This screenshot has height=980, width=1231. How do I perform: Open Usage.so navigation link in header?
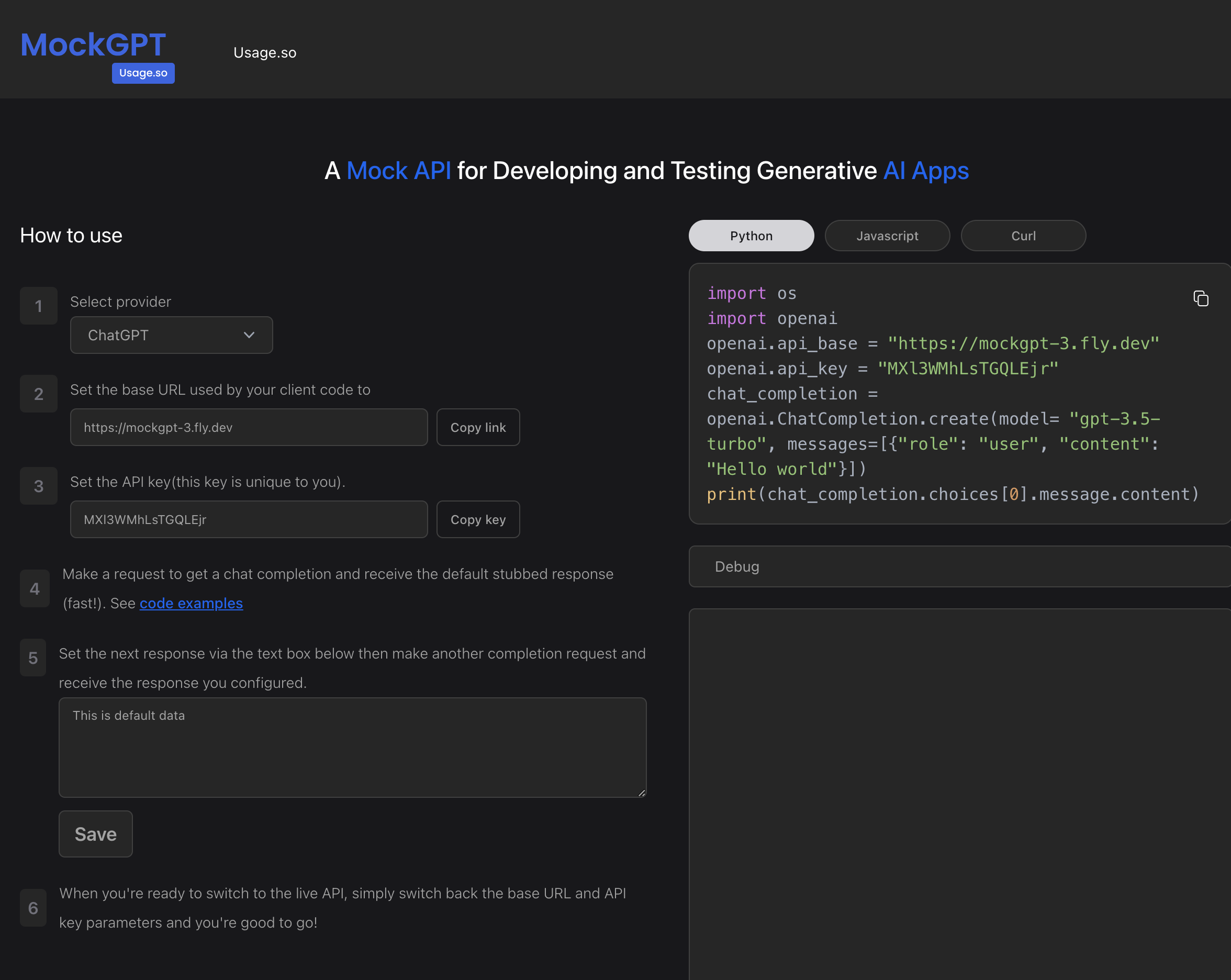[x=264, y=52]
